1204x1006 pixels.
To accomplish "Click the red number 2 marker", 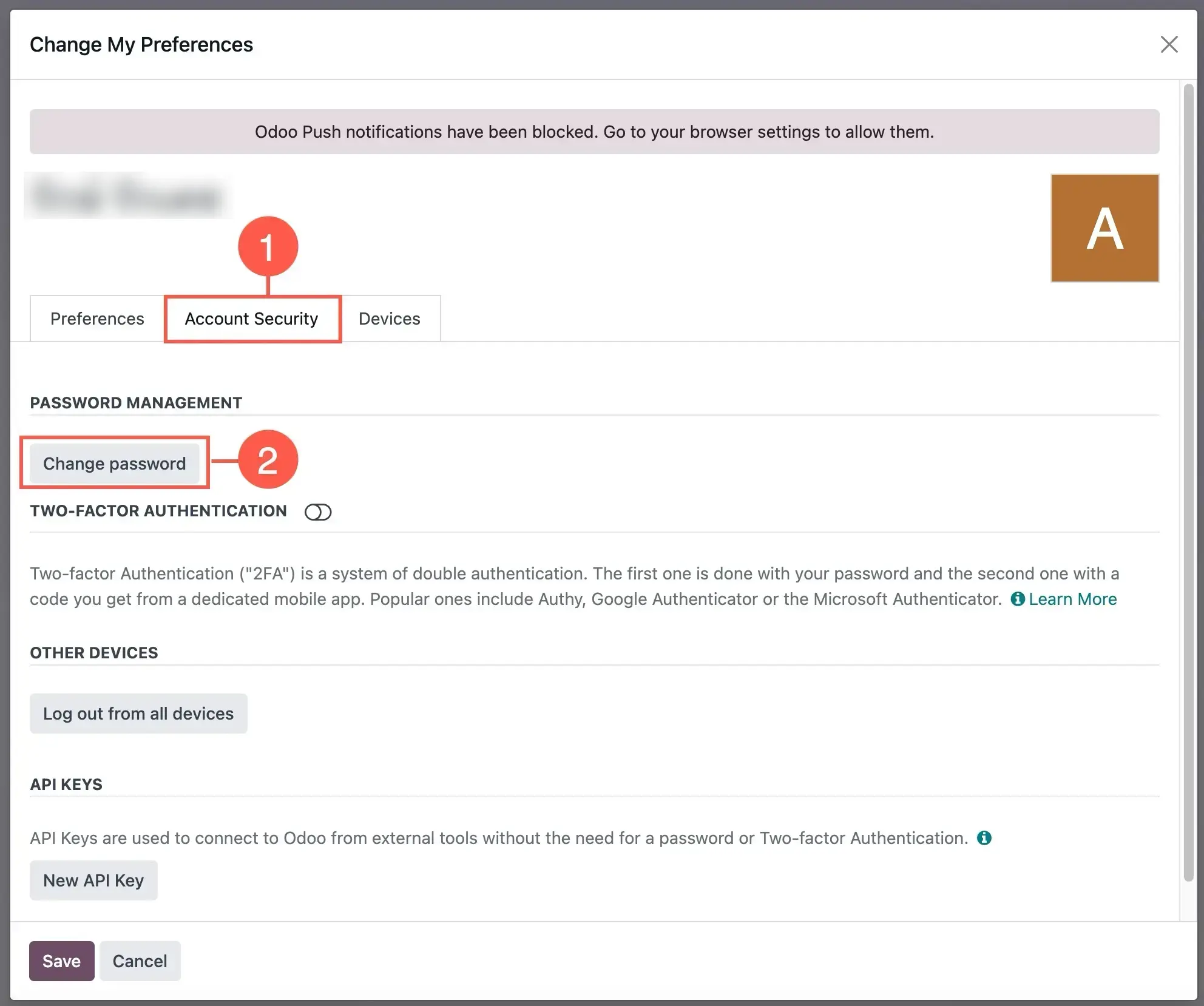I will pos(268,459).
